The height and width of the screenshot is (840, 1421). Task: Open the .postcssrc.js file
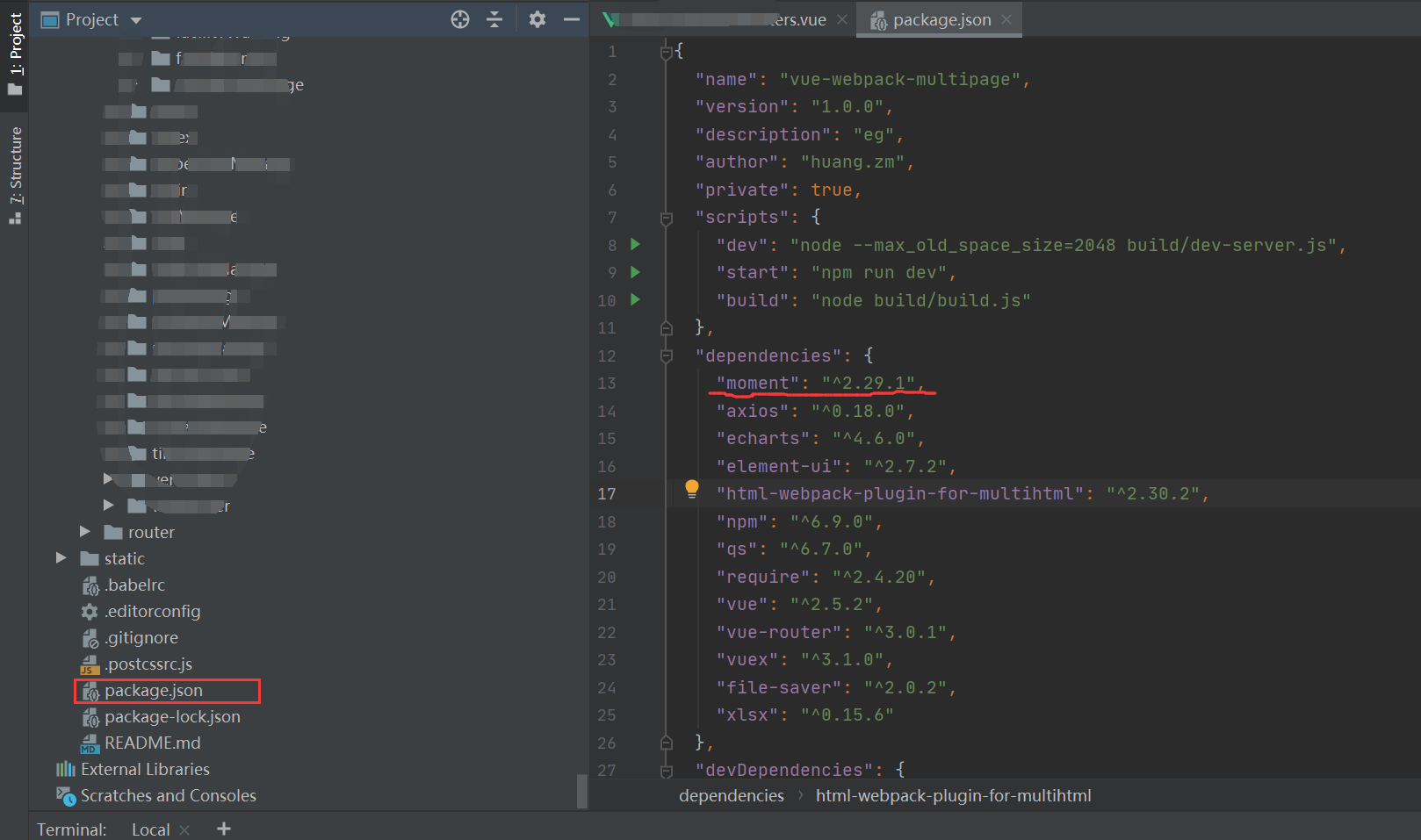click(148, 664)
